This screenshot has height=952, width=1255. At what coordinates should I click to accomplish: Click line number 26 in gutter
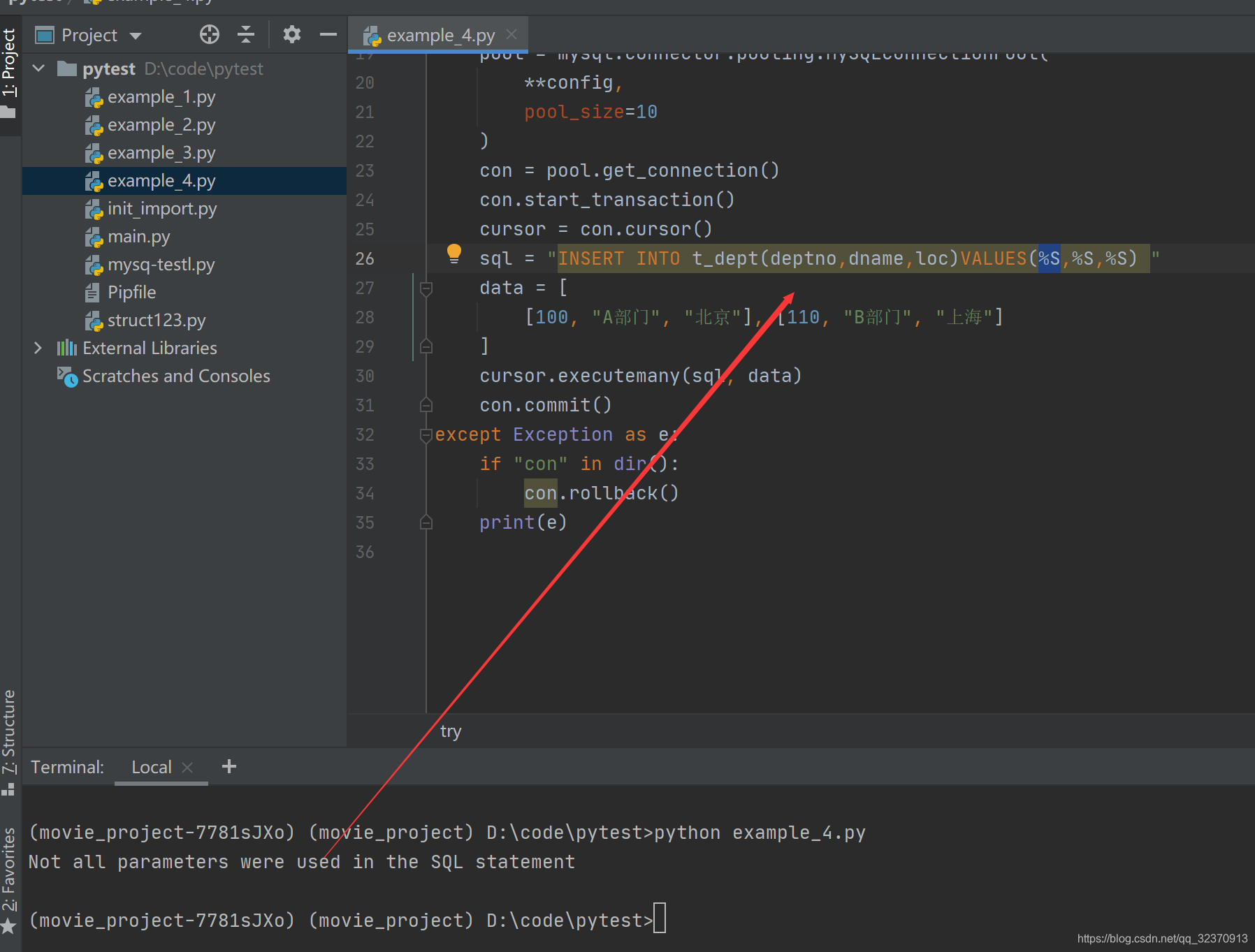pyautogui.click(x=365, y=258)
